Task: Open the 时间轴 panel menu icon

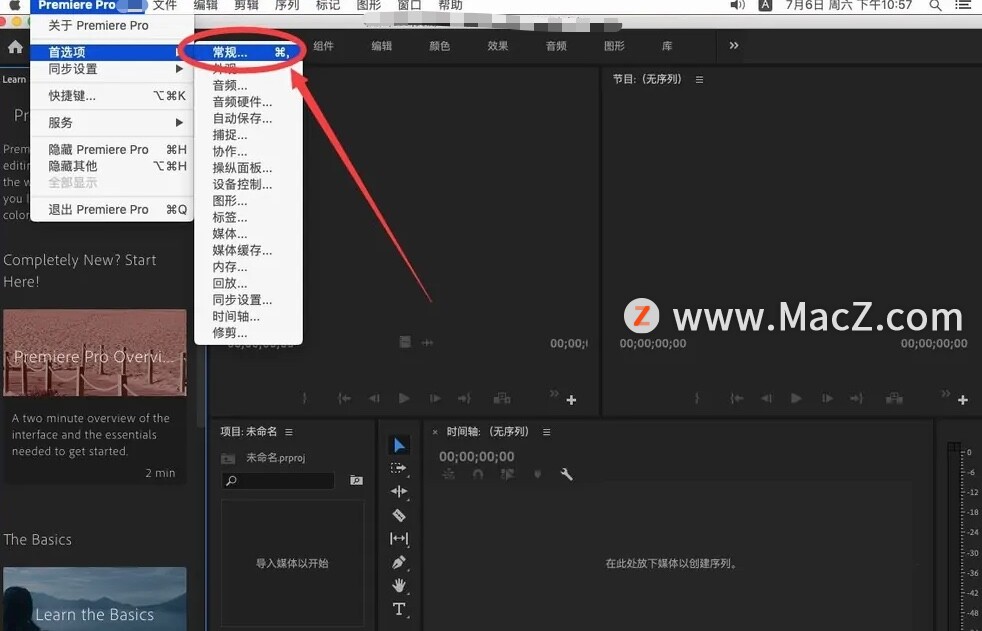Action: point(547,432)
